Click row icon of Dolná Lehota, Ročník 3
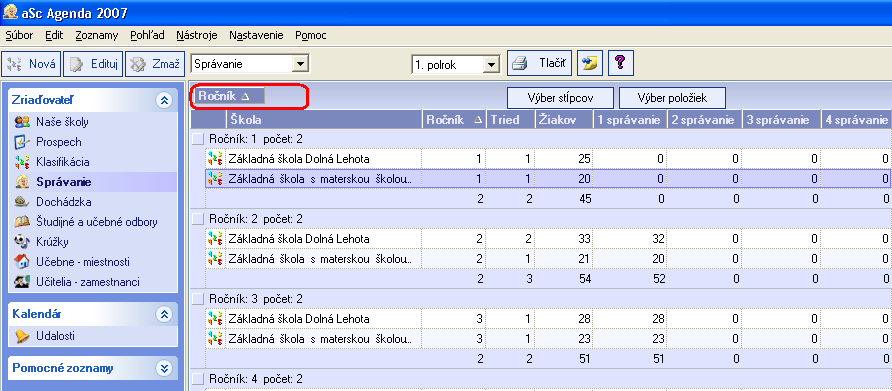This screenshot has height=391, width=892. 214,319
